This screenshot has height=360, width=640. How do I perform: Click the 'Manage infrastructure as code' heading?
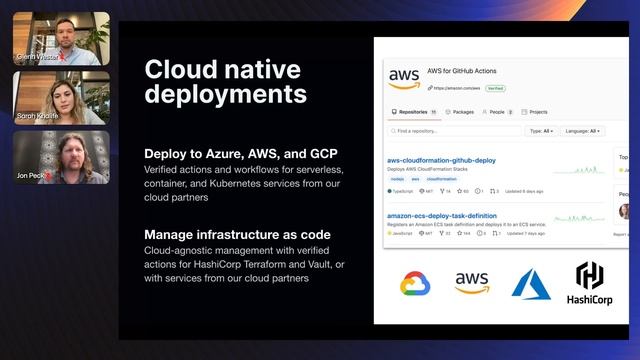pyautogui.click(x=238, y=235)
